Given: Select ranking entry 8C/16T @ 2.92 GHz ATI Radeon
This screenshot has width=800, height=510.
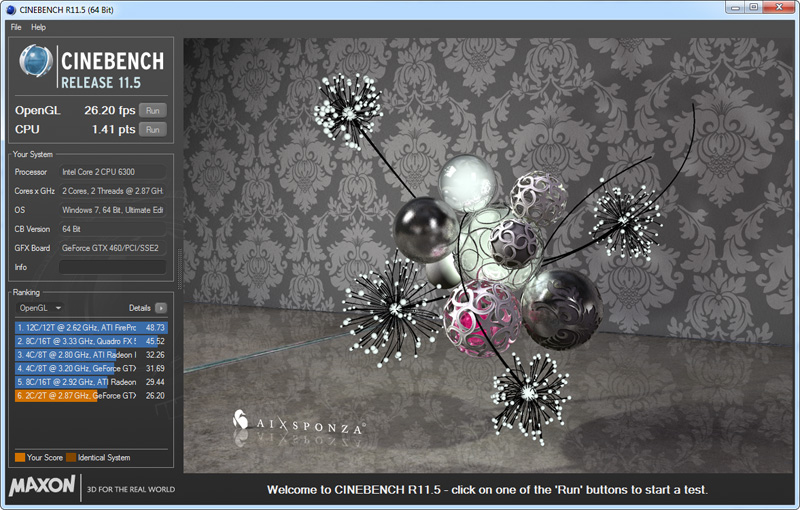Looking at the screenshot, I should click(91, 382).
